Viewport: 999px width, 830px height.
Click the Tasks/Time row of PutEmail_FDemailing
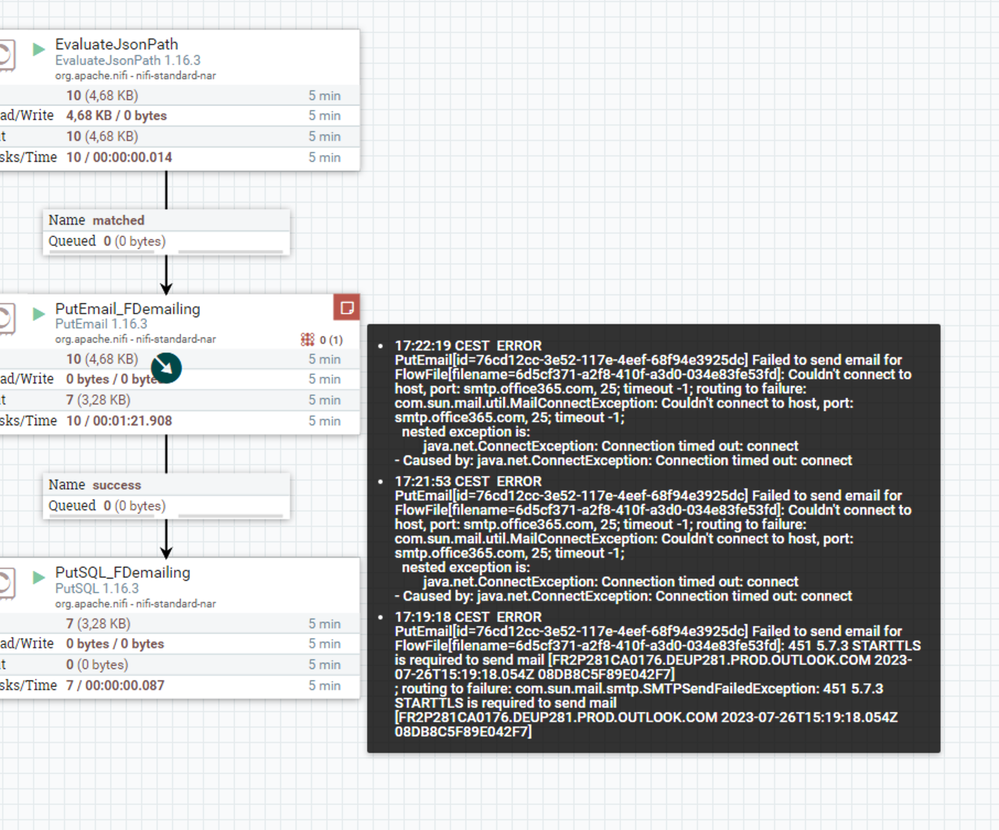tap(180, 421)
